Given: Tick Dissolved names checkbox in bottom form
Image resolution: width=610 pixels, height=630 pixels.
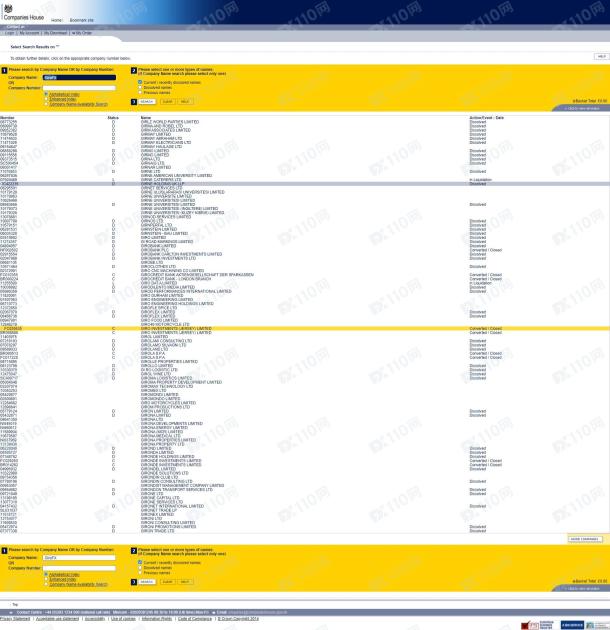Looking at the screenshot, I should tap(140, 568).
